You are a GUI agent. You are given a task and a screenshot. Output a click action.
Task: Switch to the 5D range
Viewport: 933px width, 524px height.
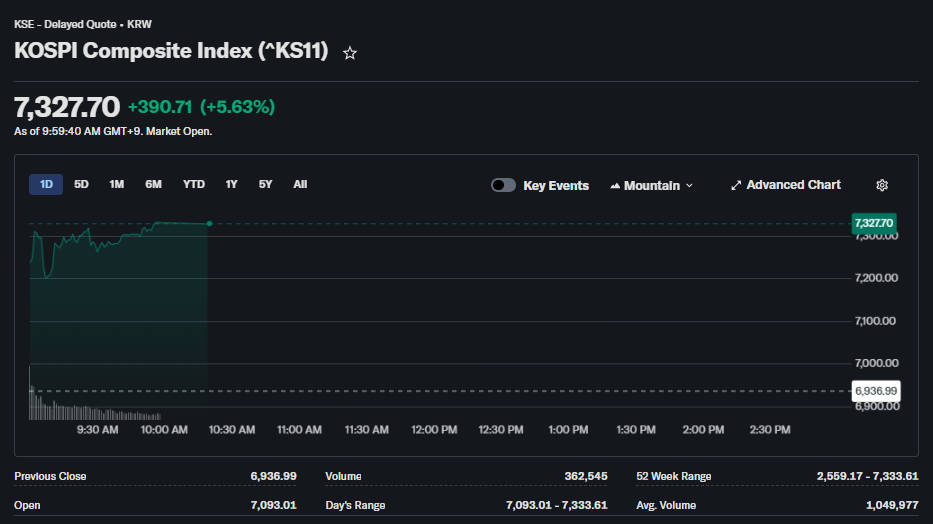(81, 184)
